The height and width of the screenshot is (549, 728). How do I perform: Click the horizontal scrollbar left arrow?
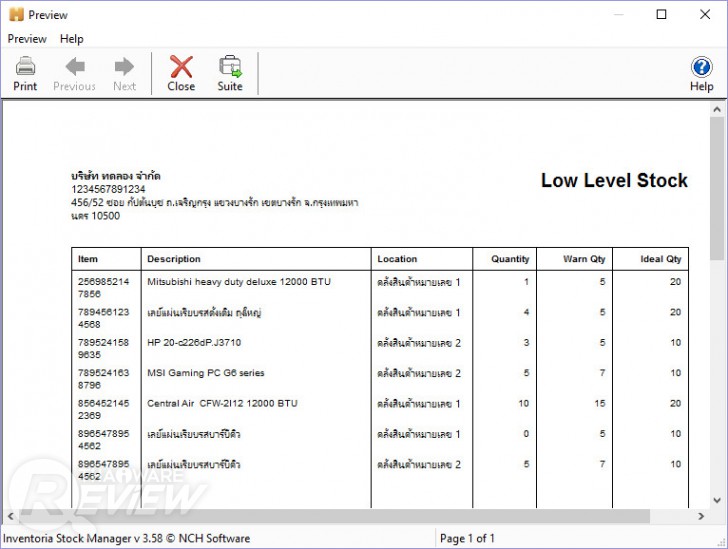tap(11, 516)
